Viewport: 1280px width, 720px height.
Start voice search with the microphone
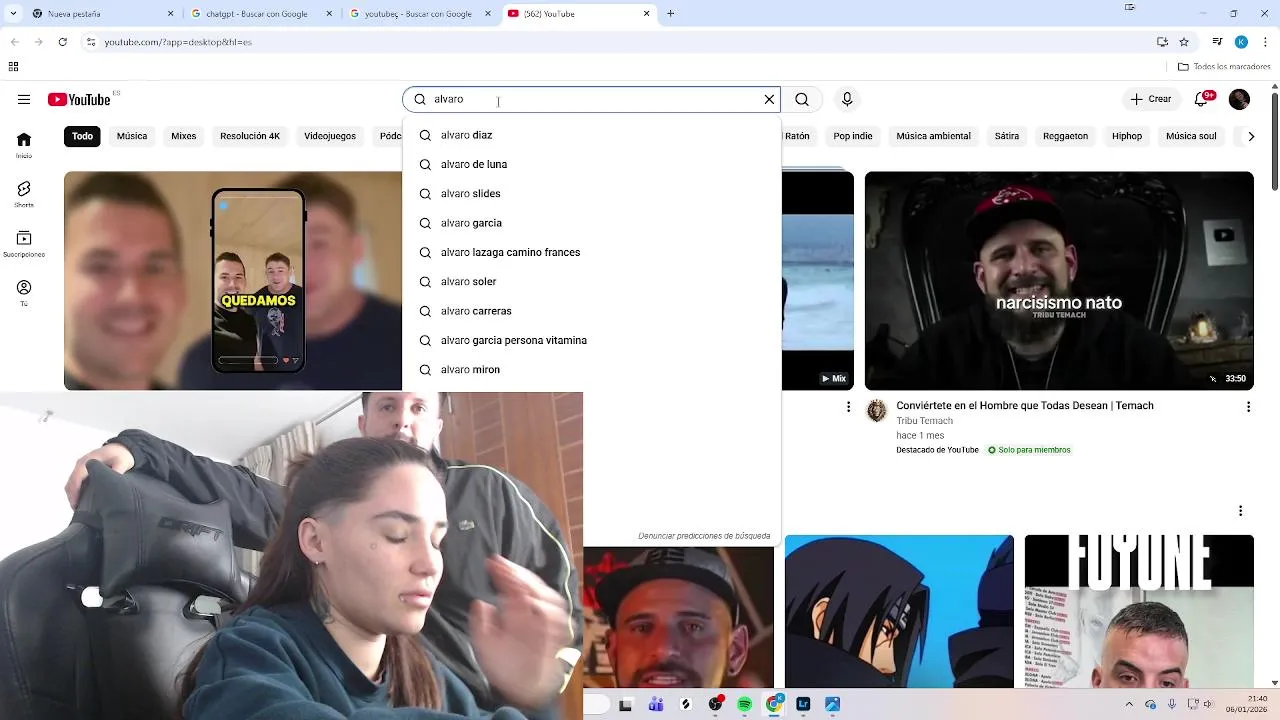[847, 99]
